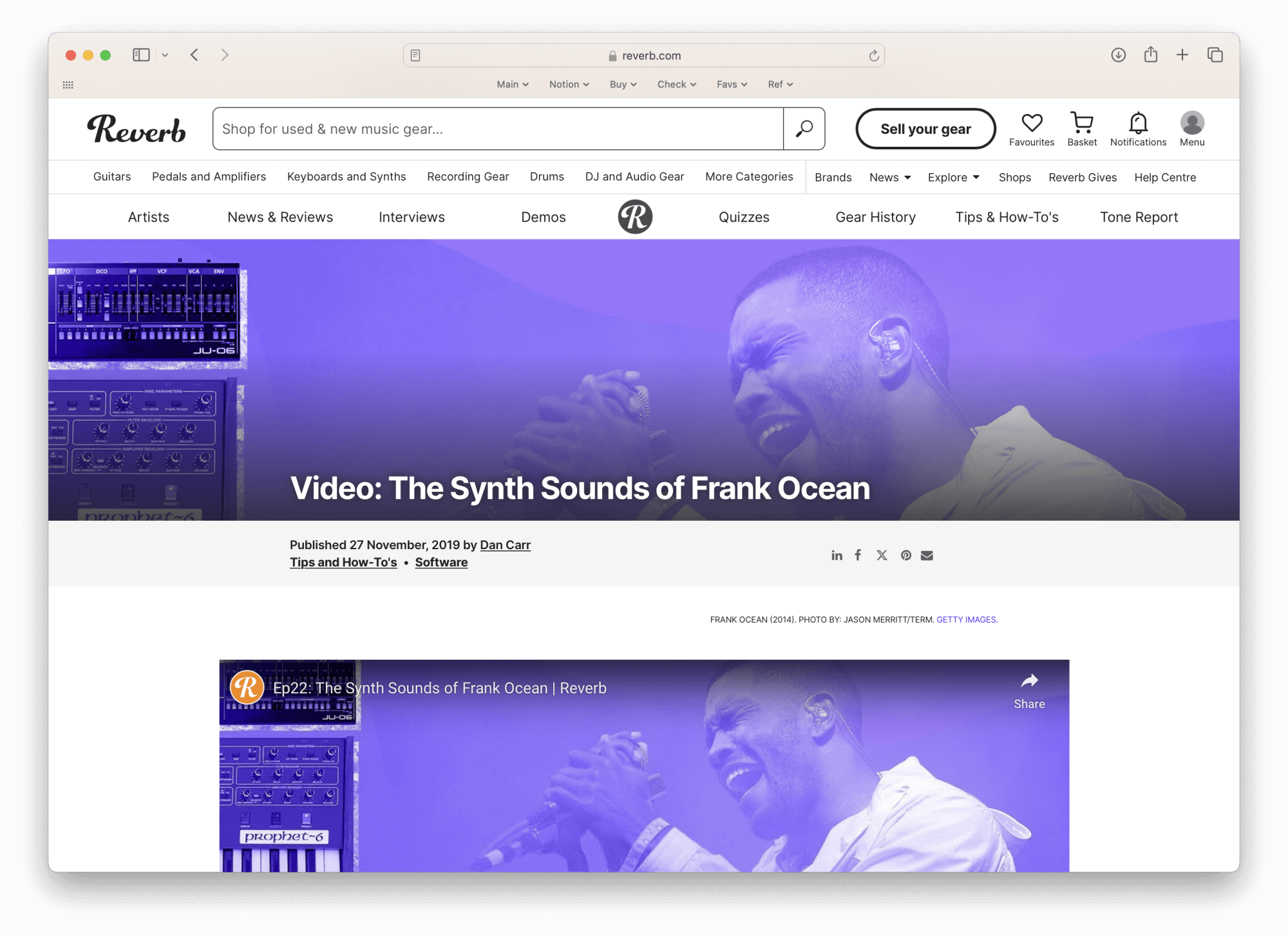Switch to the Demos section
The height and width of the screenshot is (936, 1288).
[x=544, y=217]
